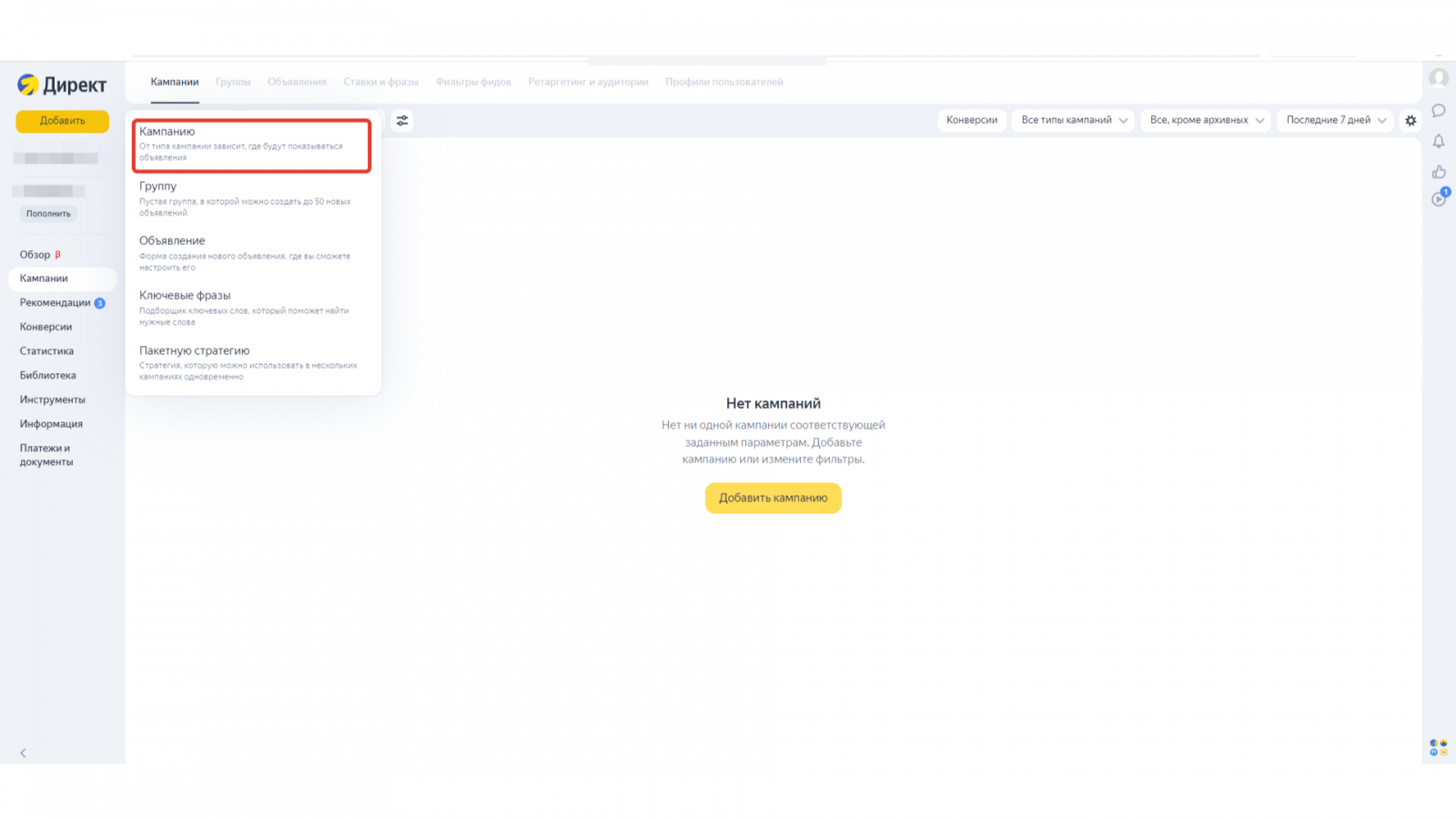This screenshot has width=1456, height=819.
Task: Open the filter settings sliders icon
Action: (402, 120)
